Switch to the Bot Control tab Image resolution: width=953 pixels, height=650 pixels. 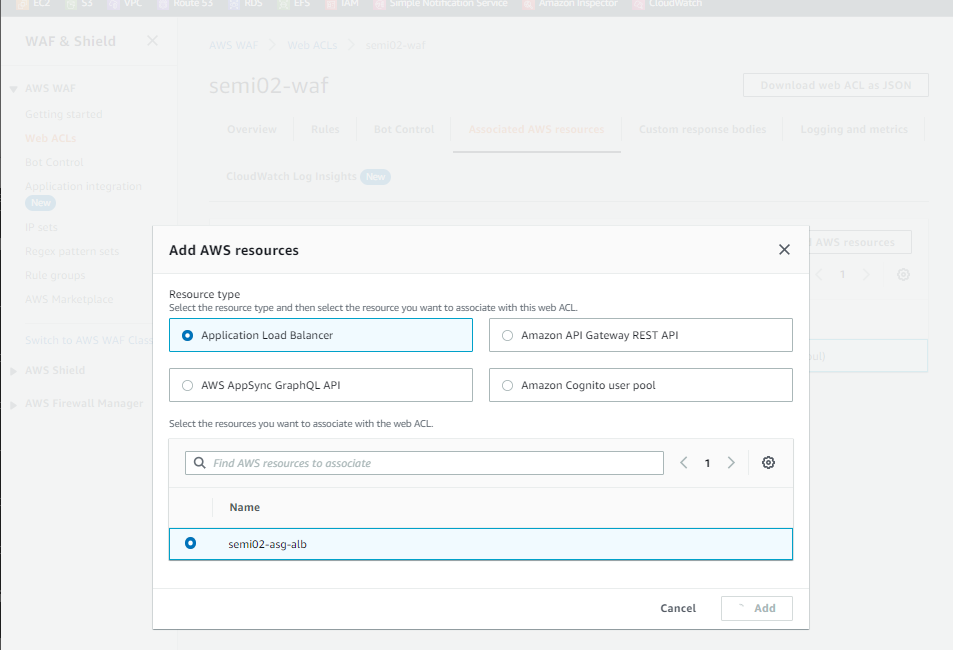(404, 129)
